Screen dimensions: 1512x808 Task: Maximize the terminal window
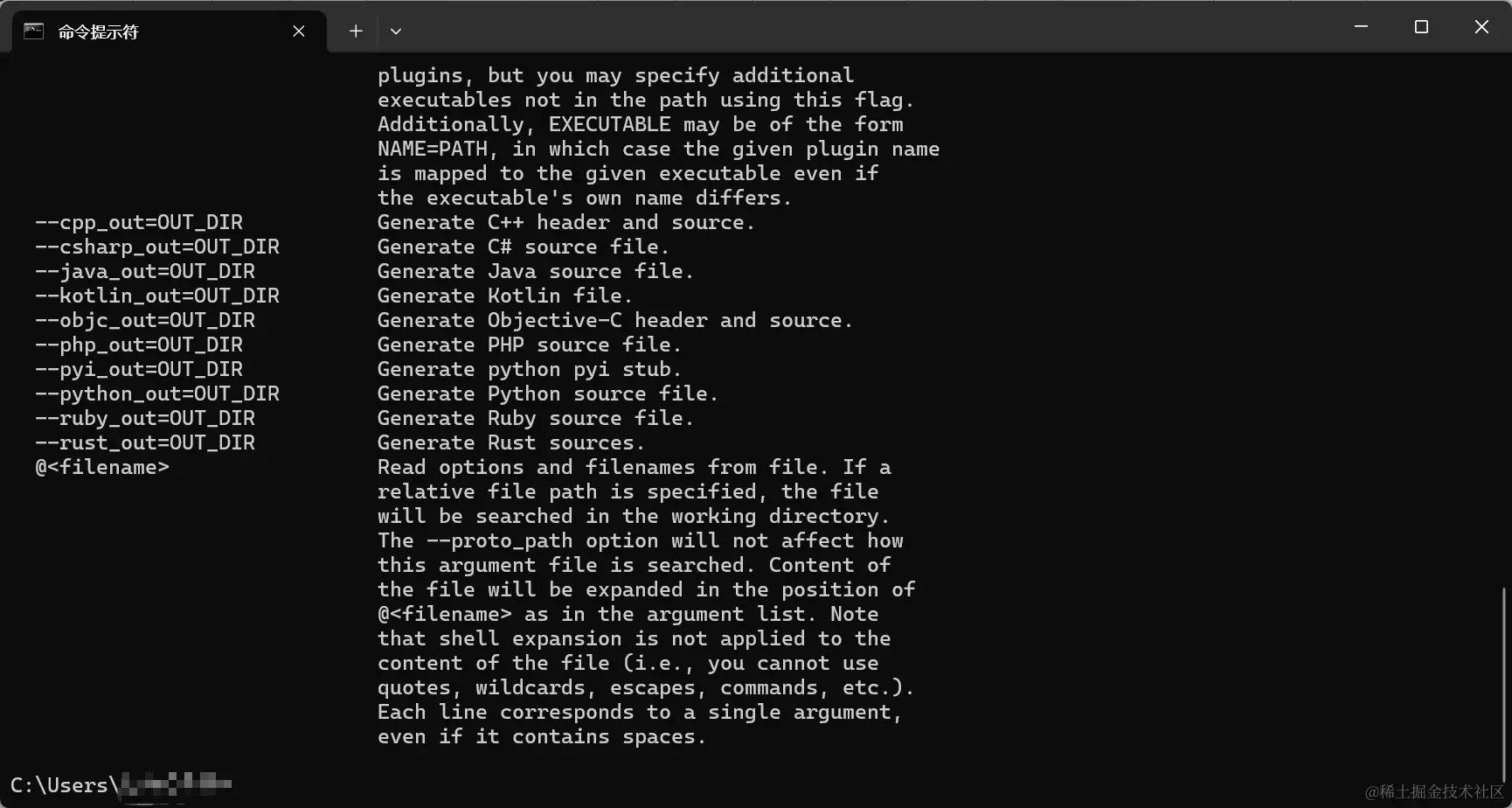1421,27
